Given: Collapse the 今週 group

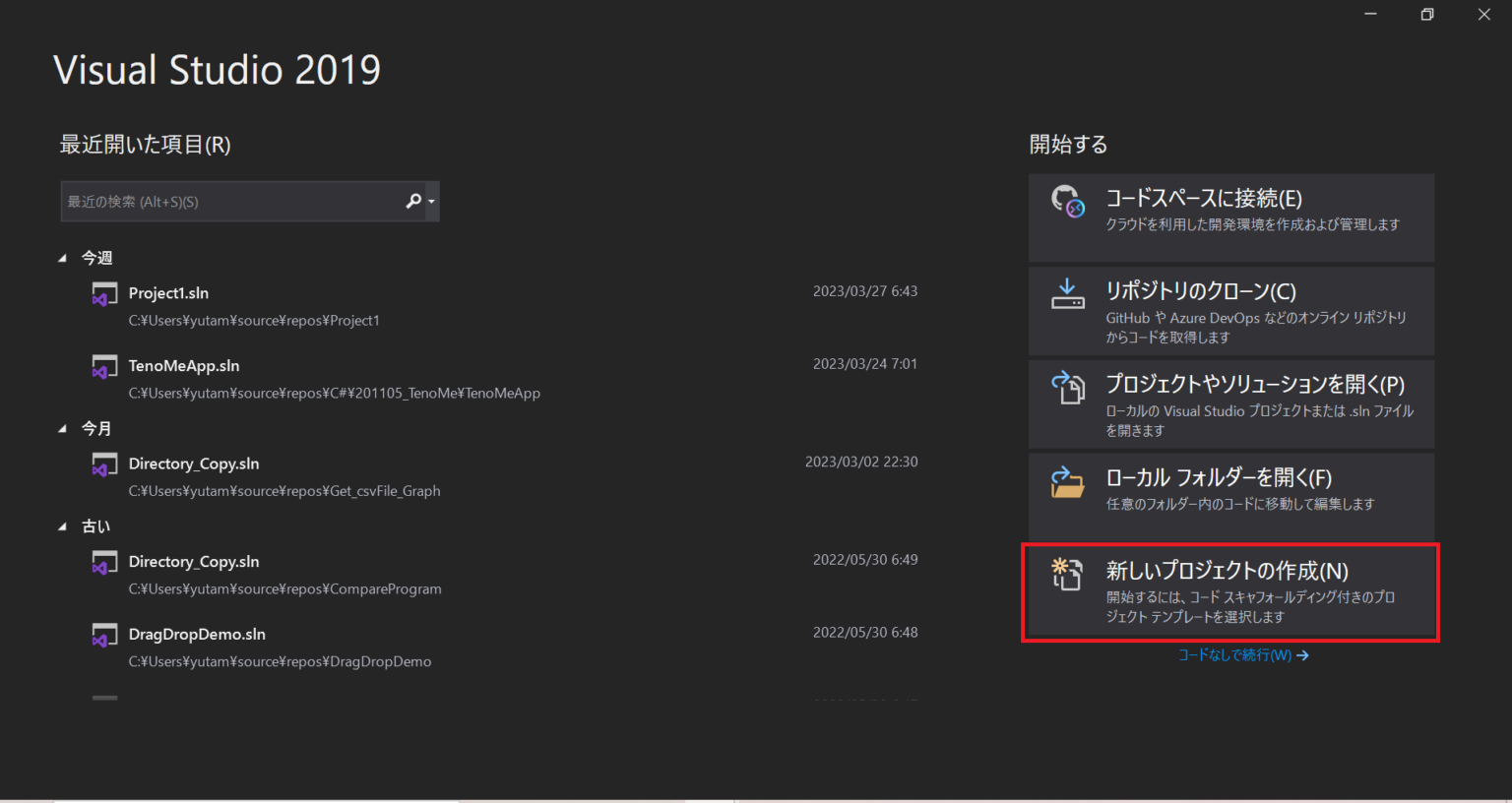Looking at the screenshot, I should point(62,257).
